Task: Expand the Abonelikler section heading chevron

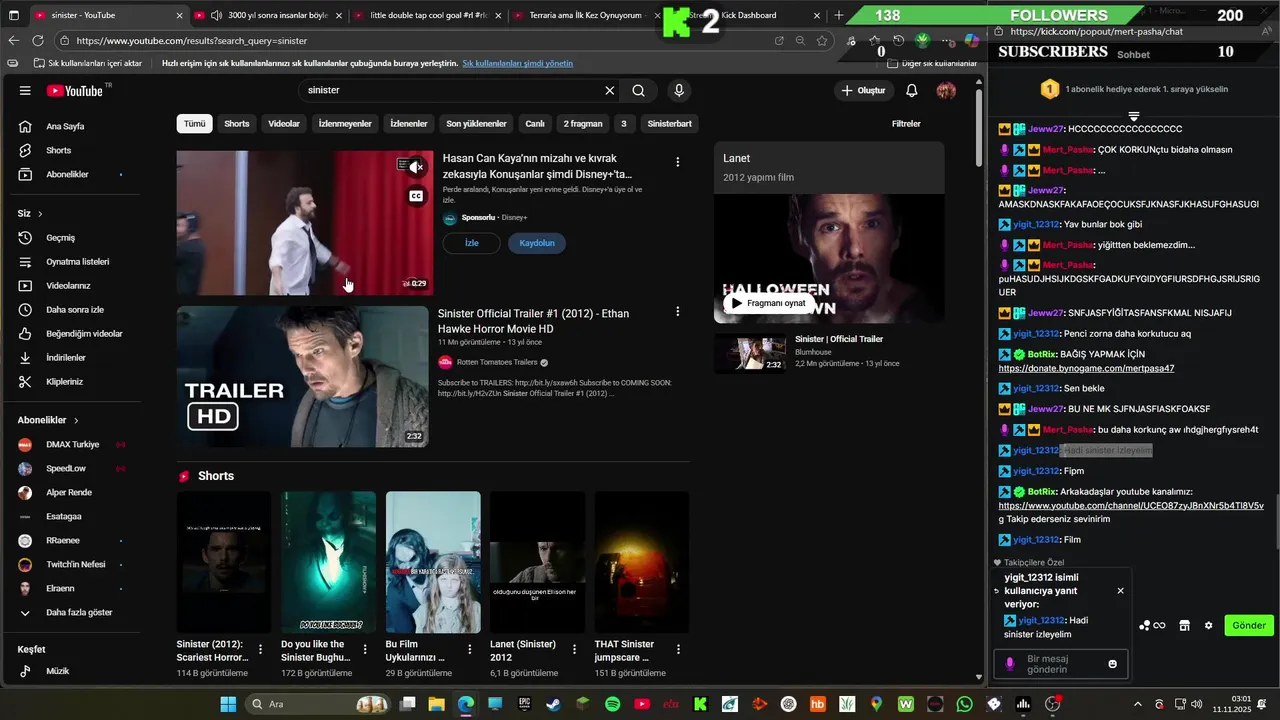Action: (76, 421)
